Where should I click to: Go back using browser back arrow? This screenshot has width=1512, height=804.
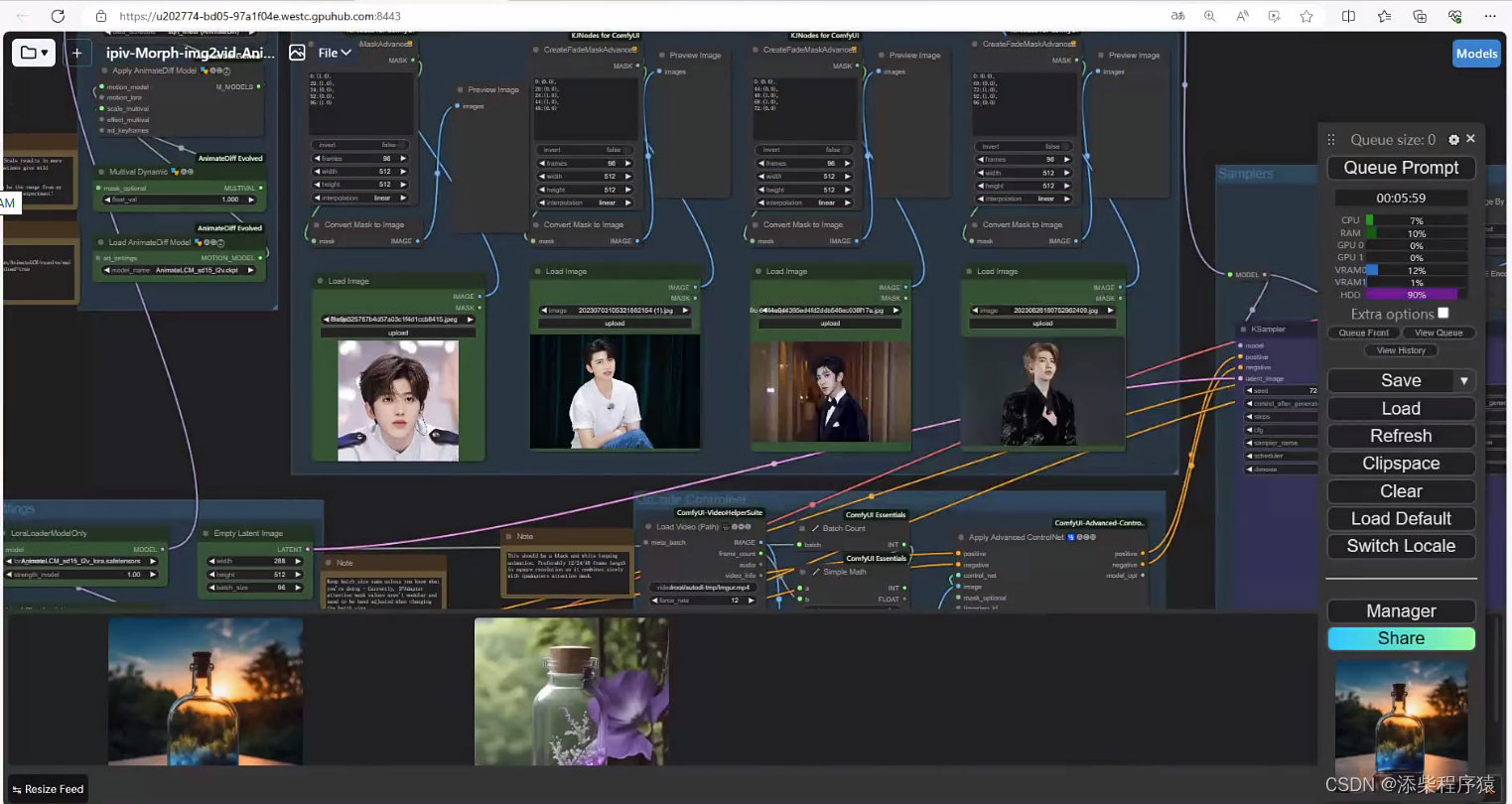point(22,16)
